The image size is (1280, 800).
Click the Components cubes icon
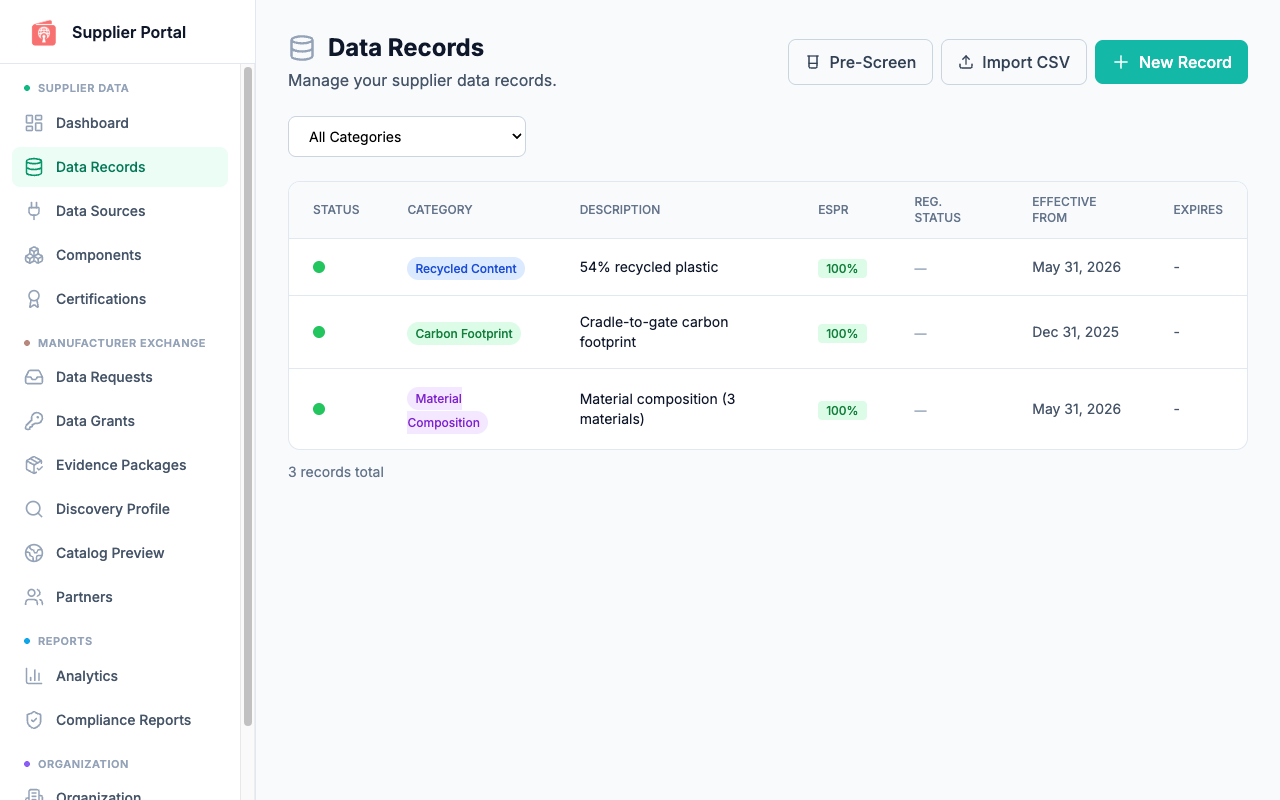point(34,255)
